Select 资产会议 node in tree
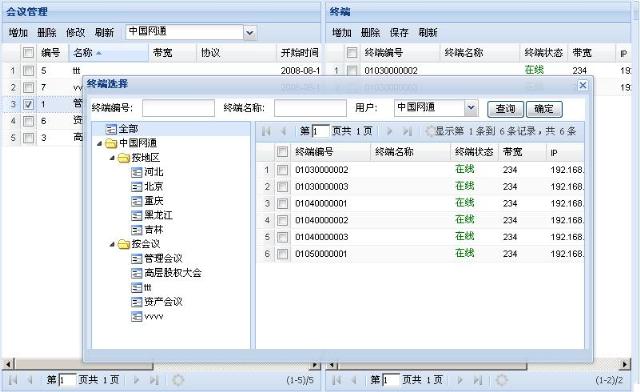This screenshot has width=640, height=392. coord(163,302)
